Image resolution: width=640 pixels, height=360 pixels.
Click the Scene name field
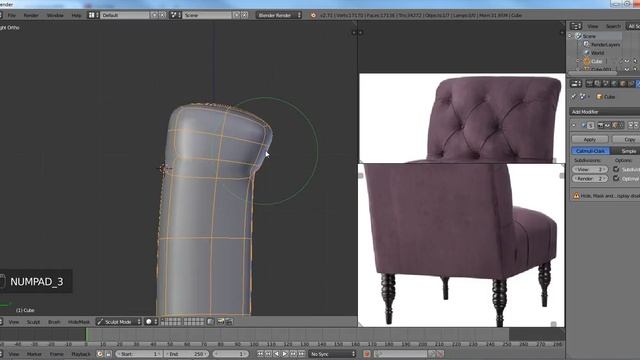pos(207,15)
